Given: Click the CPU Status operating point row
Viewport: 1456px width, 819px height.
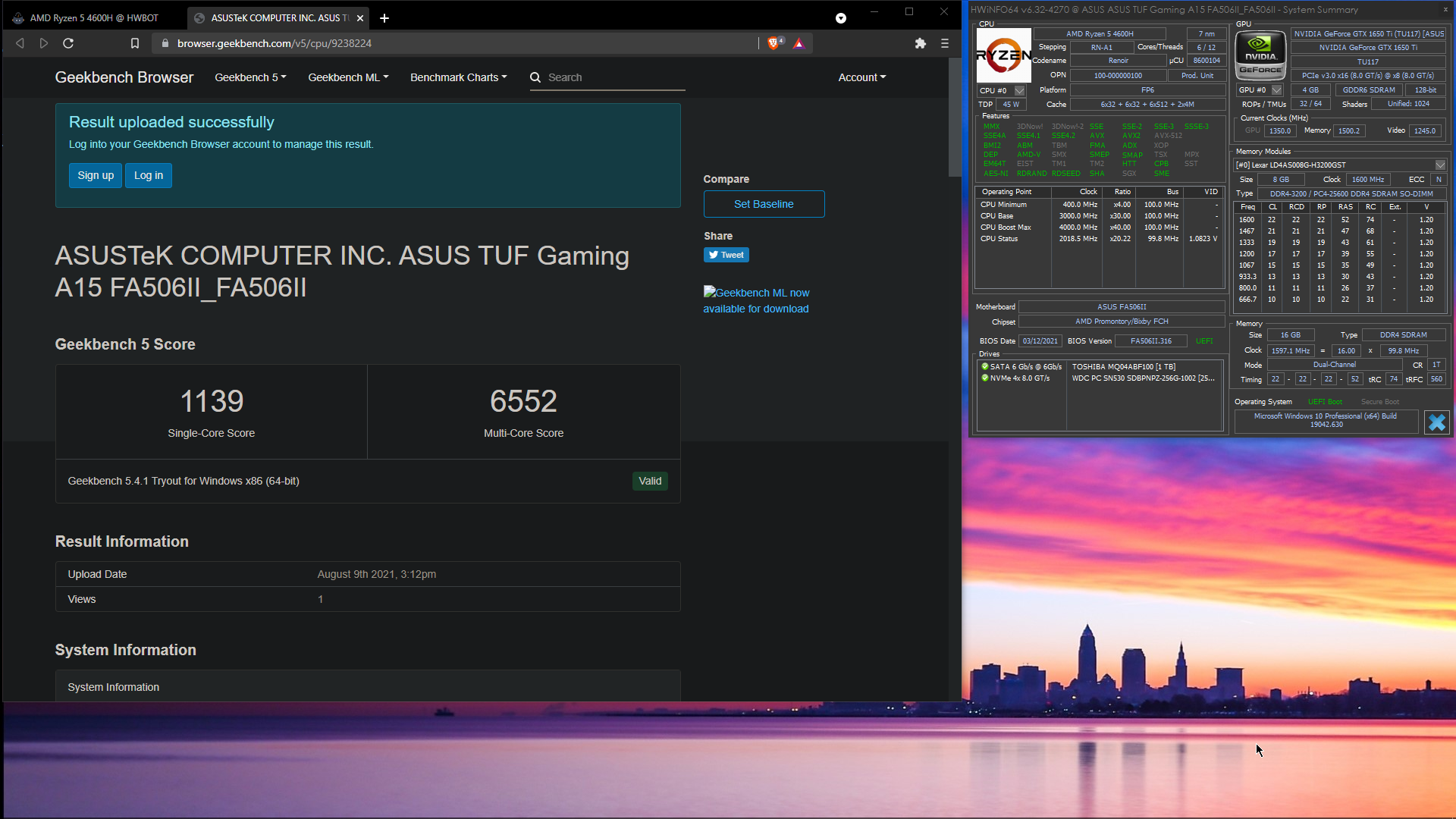Looking at the screenshot, I should (x=1099, y=239).
